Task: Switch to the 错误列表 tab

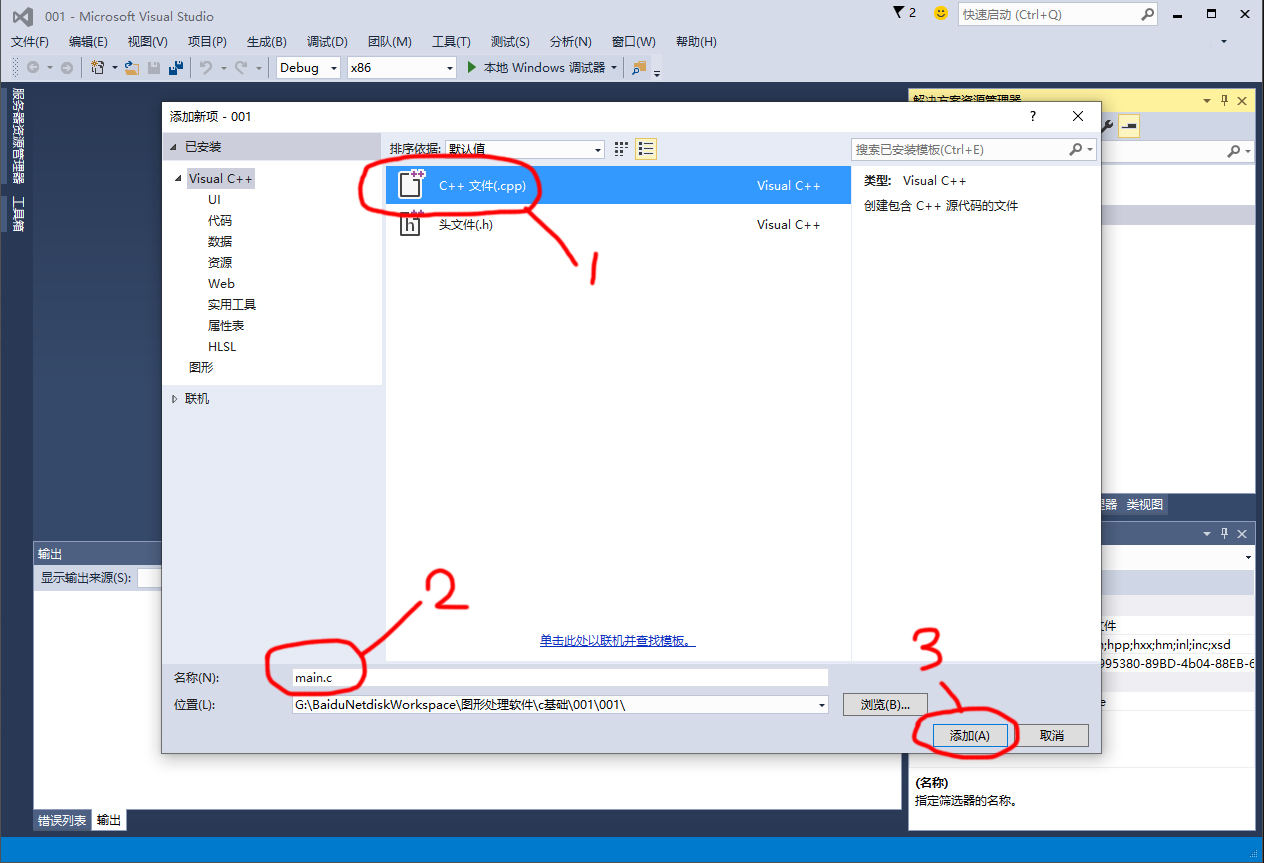Action: click(x=62, y=820)
